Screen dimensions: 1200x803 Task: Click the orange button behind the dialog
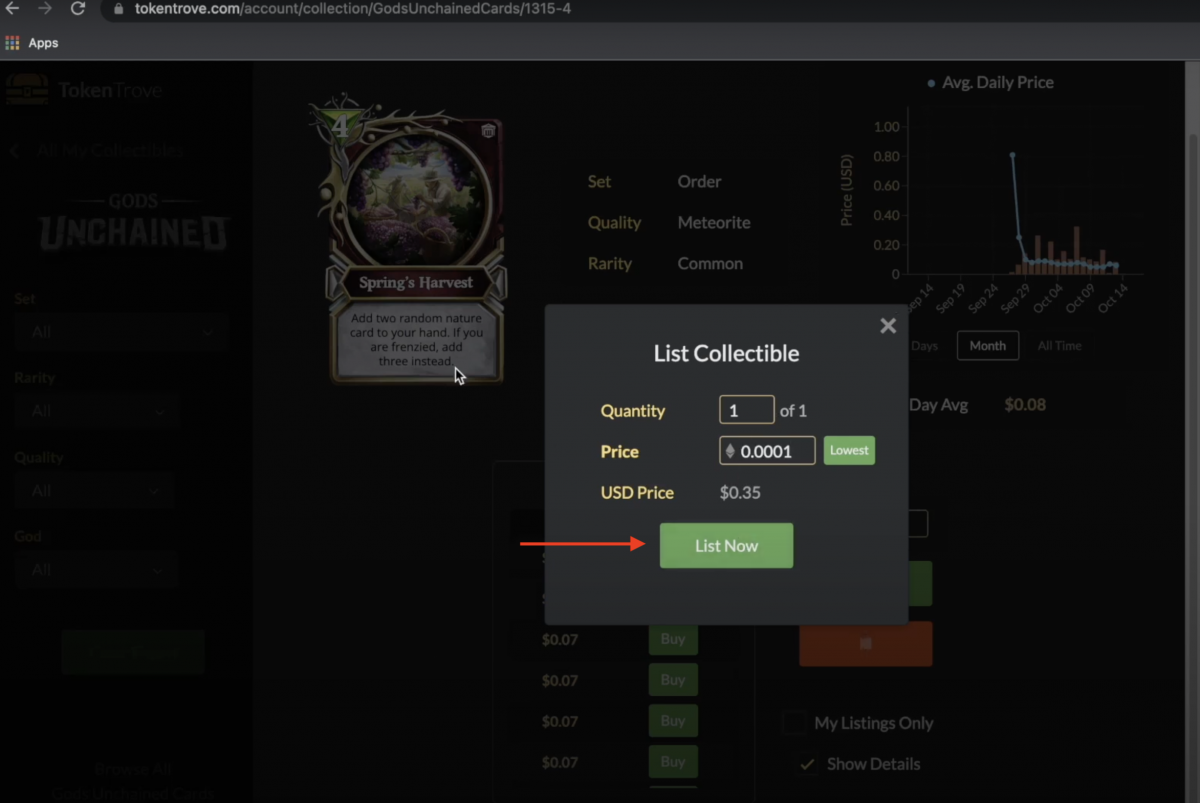point(865,644)
